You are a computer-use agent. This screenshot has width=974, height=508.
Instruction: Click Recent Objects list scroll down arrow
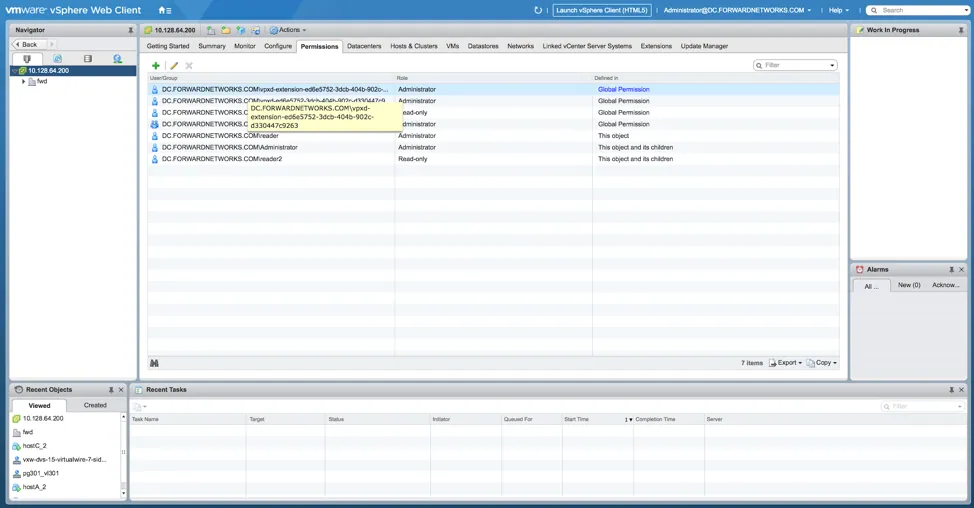click(124, 494)
